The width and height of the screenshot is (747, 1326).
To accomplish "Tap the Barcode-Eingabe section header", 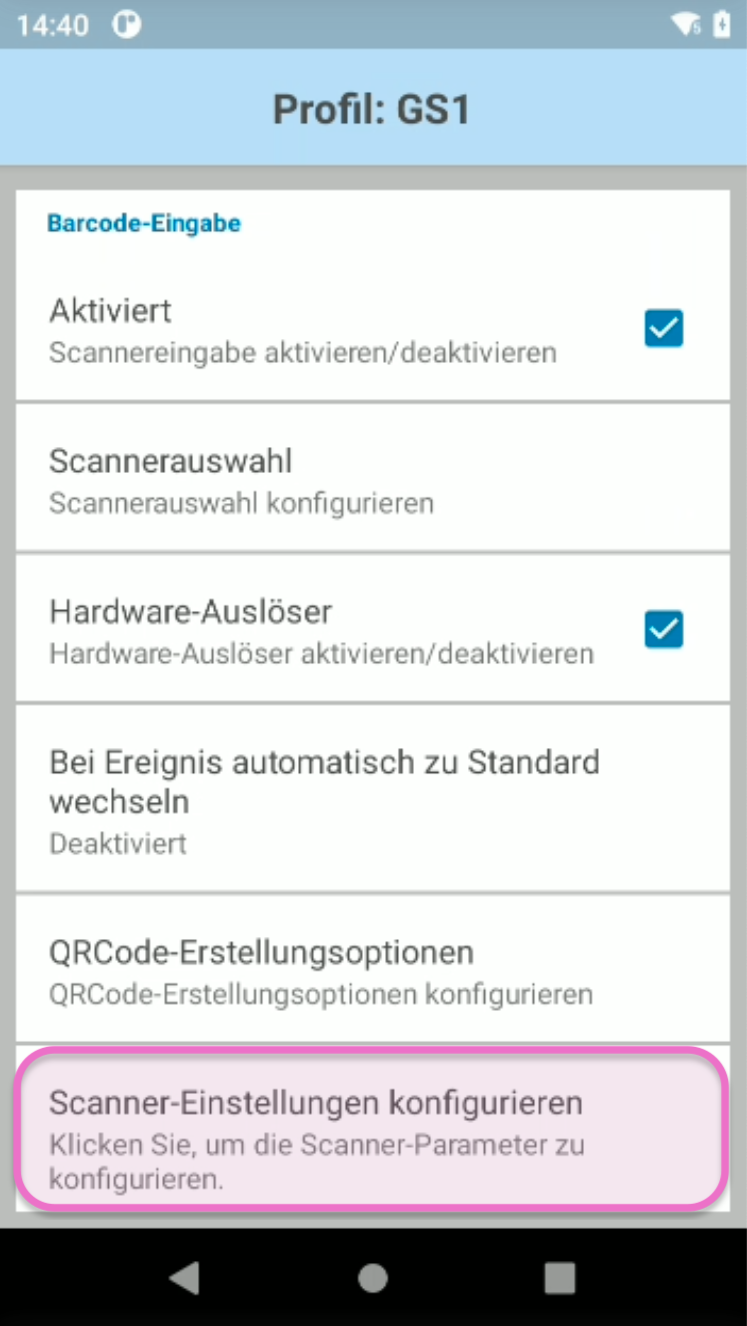I will coord(144,223).
